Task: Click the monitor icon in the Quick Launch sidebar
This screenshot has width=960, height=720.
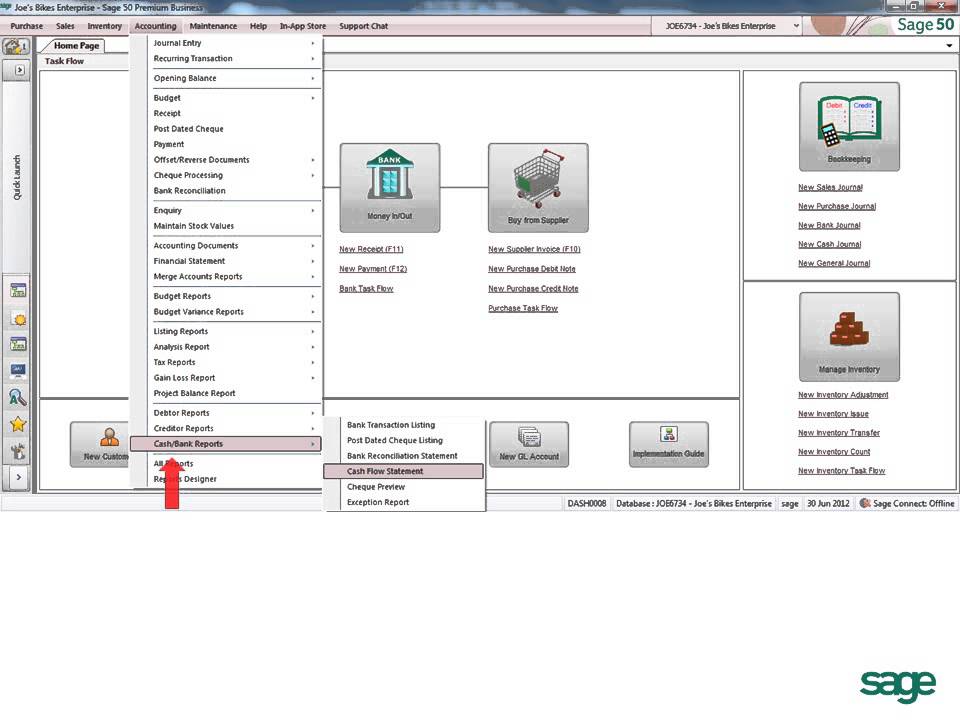Action: click(18, 370)
